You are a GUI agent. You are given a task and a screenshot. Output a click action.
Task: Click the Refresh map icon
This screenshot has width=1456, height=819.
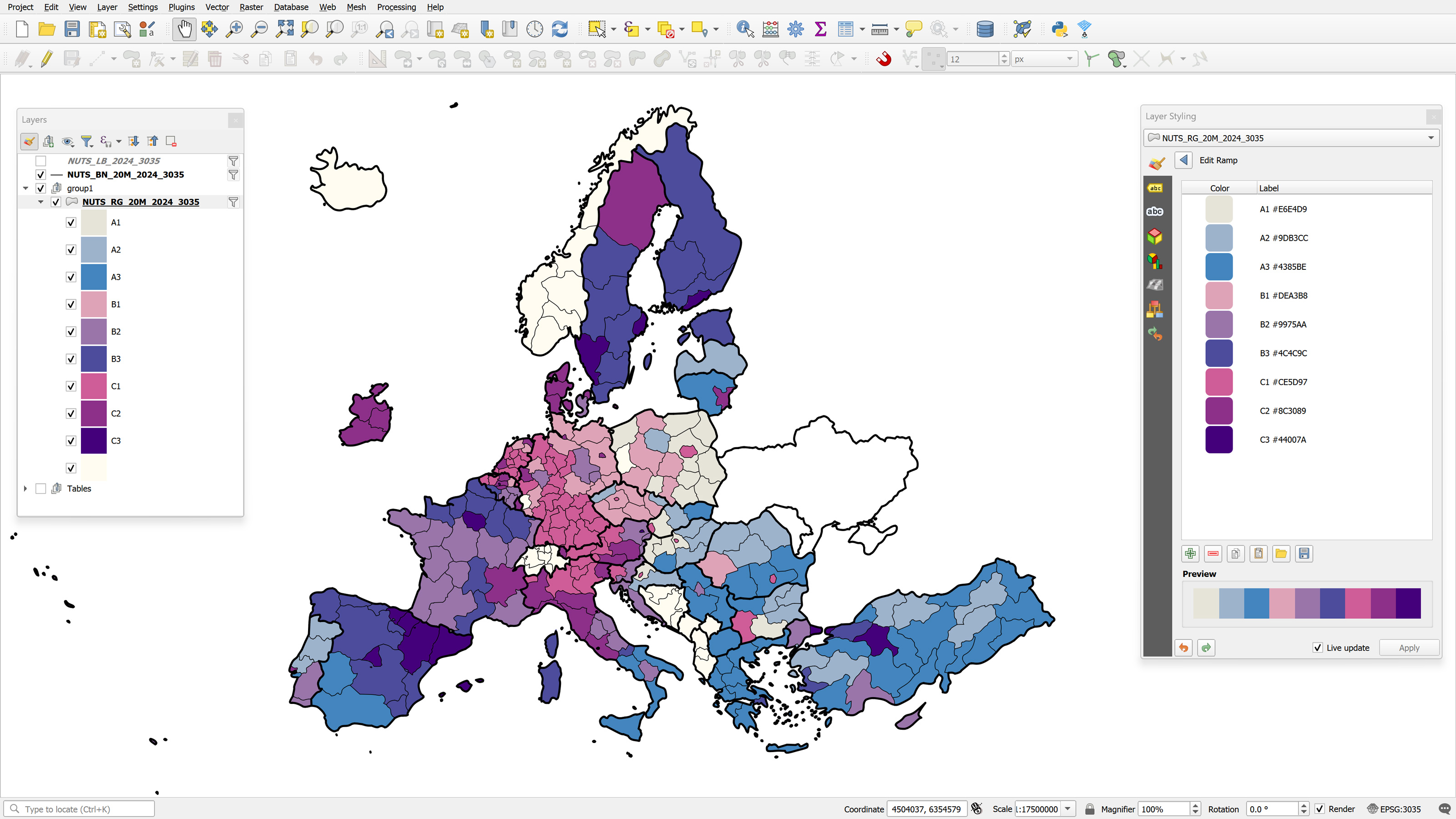tap(560, 29)
